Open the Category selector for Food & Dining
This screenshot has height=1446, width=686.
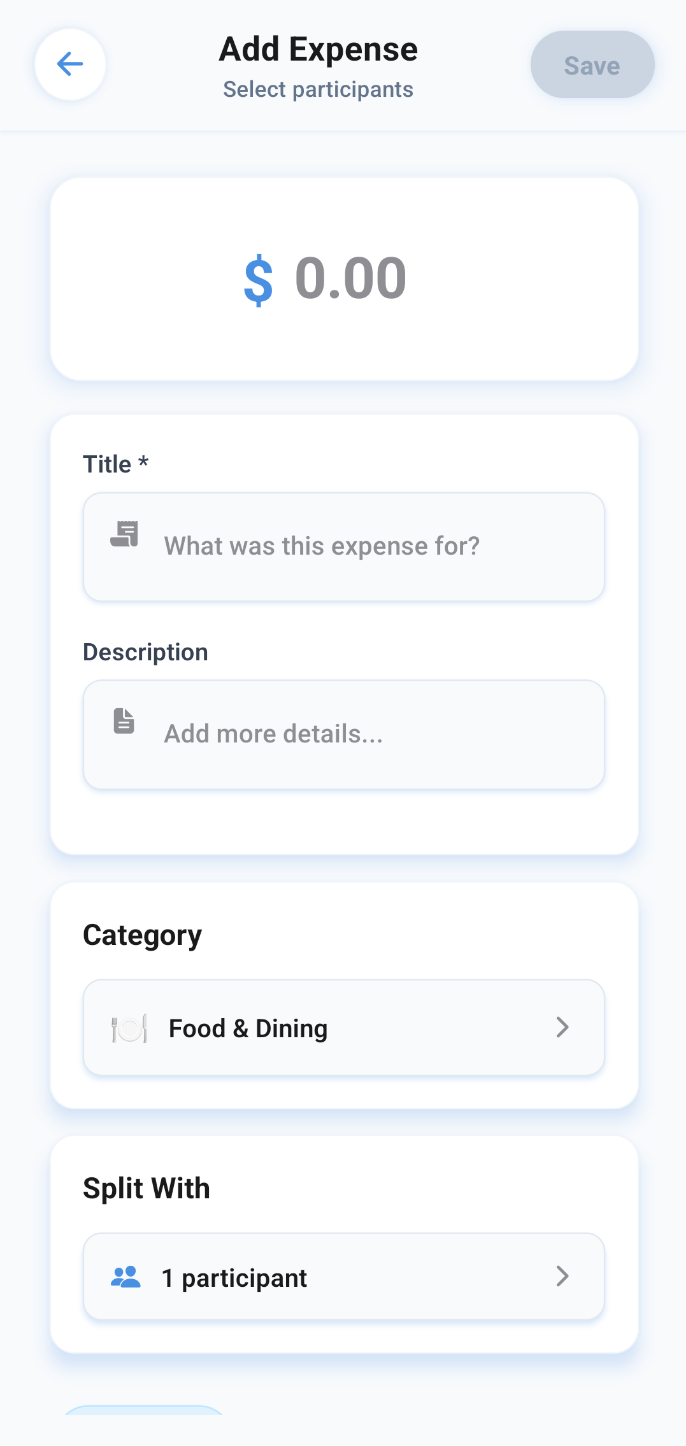tap(344, 1027)
